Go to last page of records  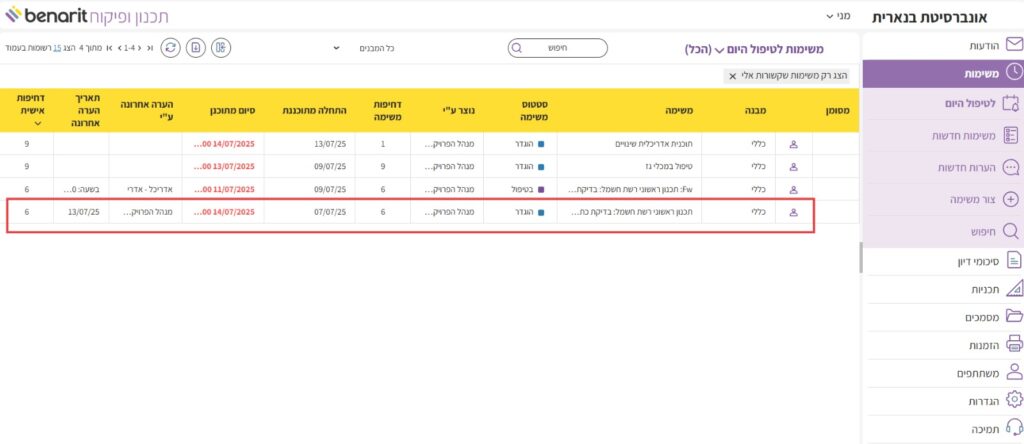[x=108, y=47]
